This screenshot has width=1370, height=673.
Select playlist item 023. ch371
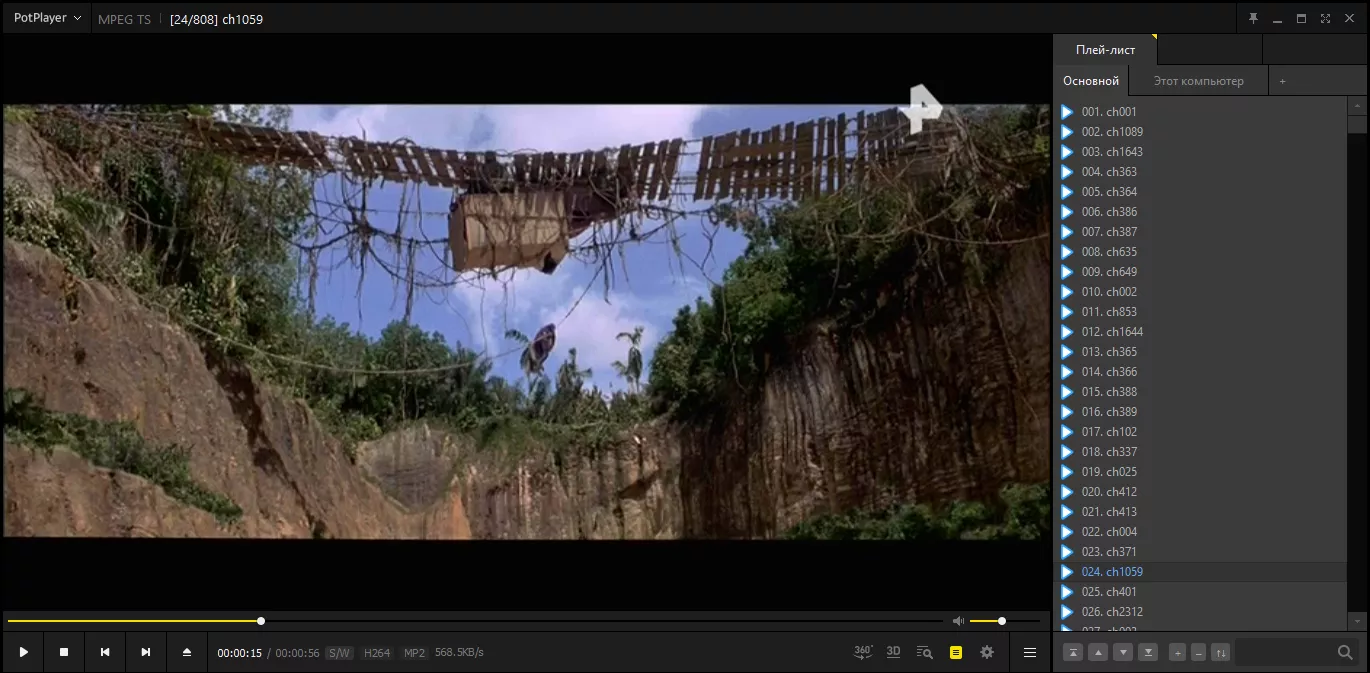tap(1201, 552)
